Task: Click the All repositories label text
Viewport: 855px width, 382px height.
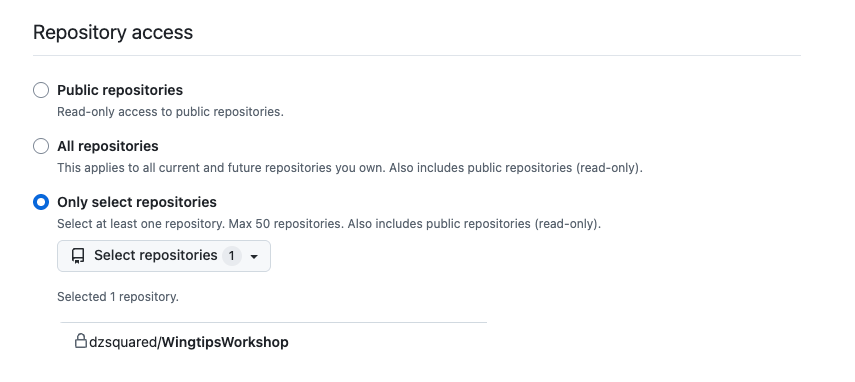Action: point(108,146)
